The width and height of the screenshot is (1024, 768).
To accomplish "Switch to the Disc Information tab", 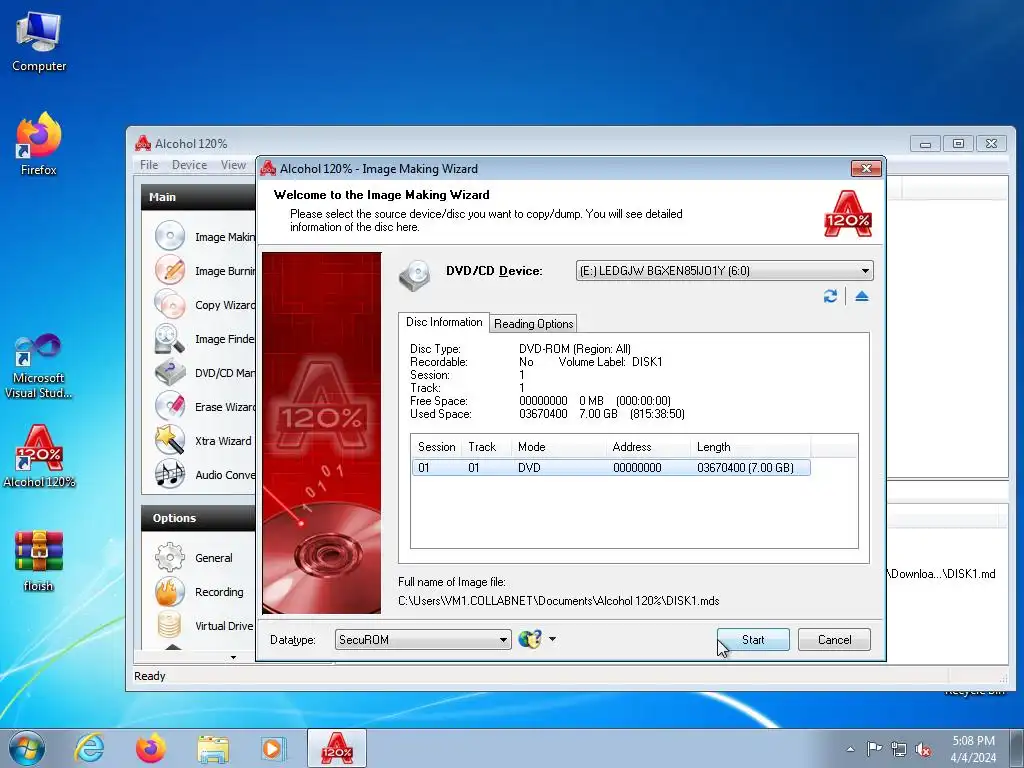I will (443, 322).
